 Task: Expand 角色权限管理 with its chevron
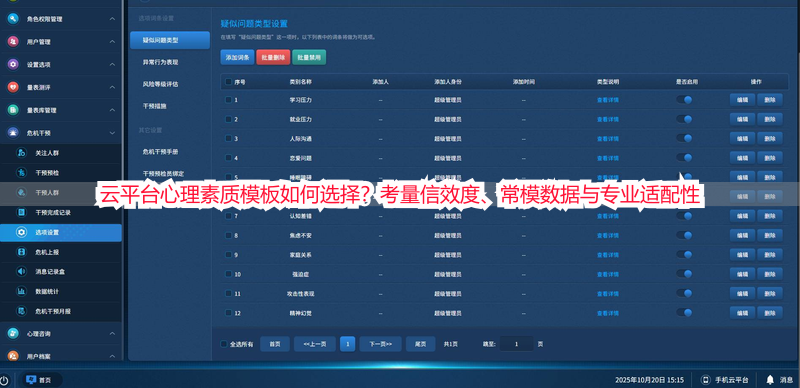click(112, 19)
